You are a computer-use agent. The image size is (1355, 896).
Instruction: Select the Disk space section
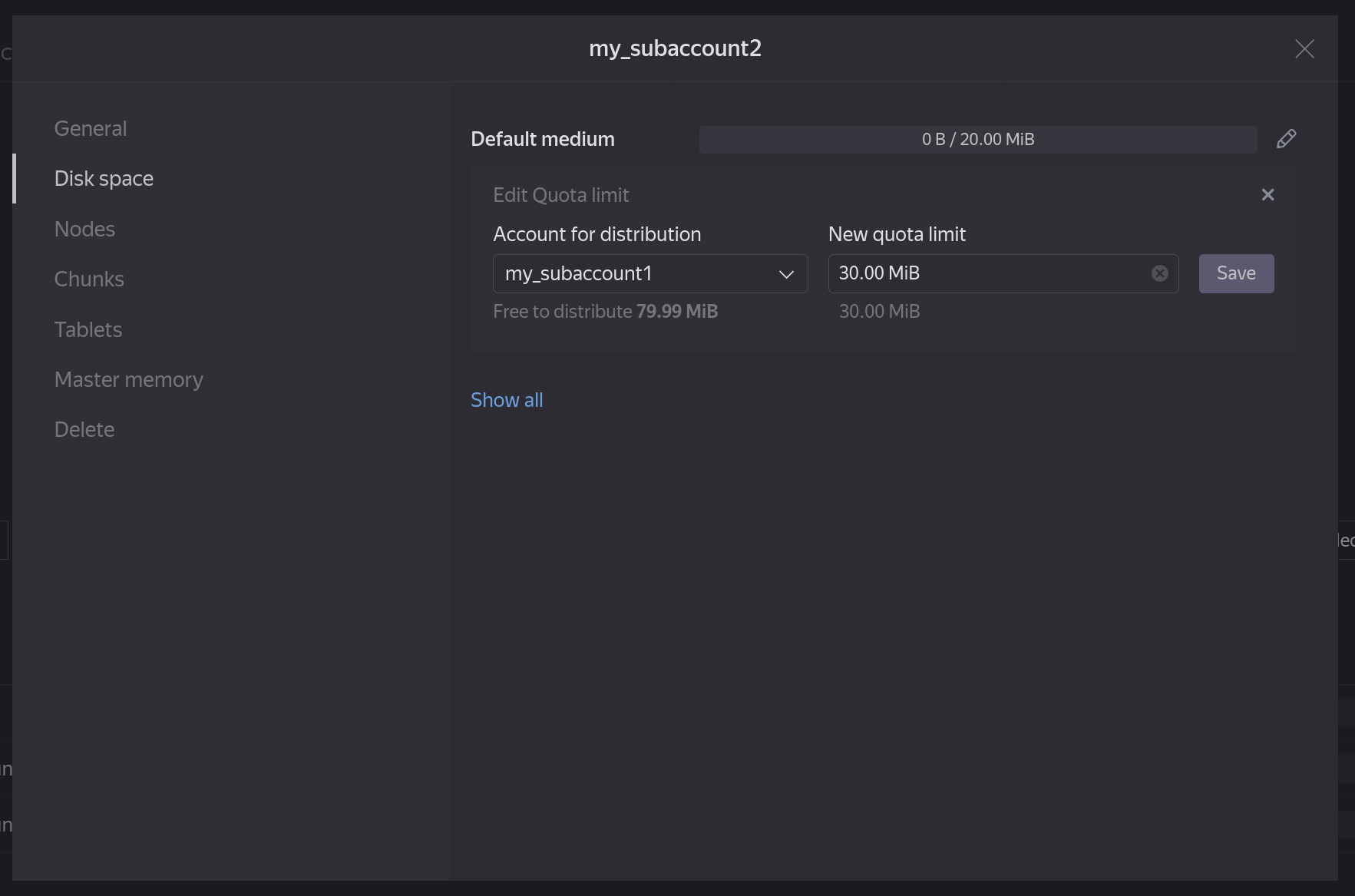(x=104, y=178)
